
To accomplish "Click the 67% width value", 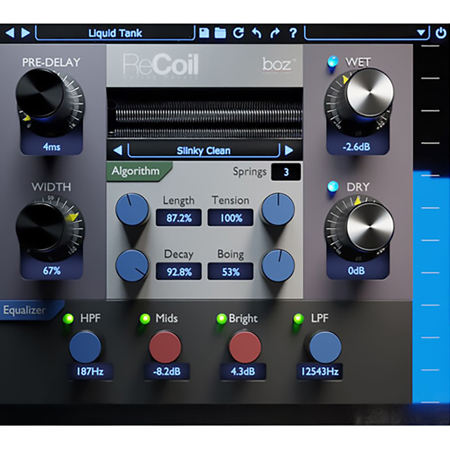I will [52, 271].
